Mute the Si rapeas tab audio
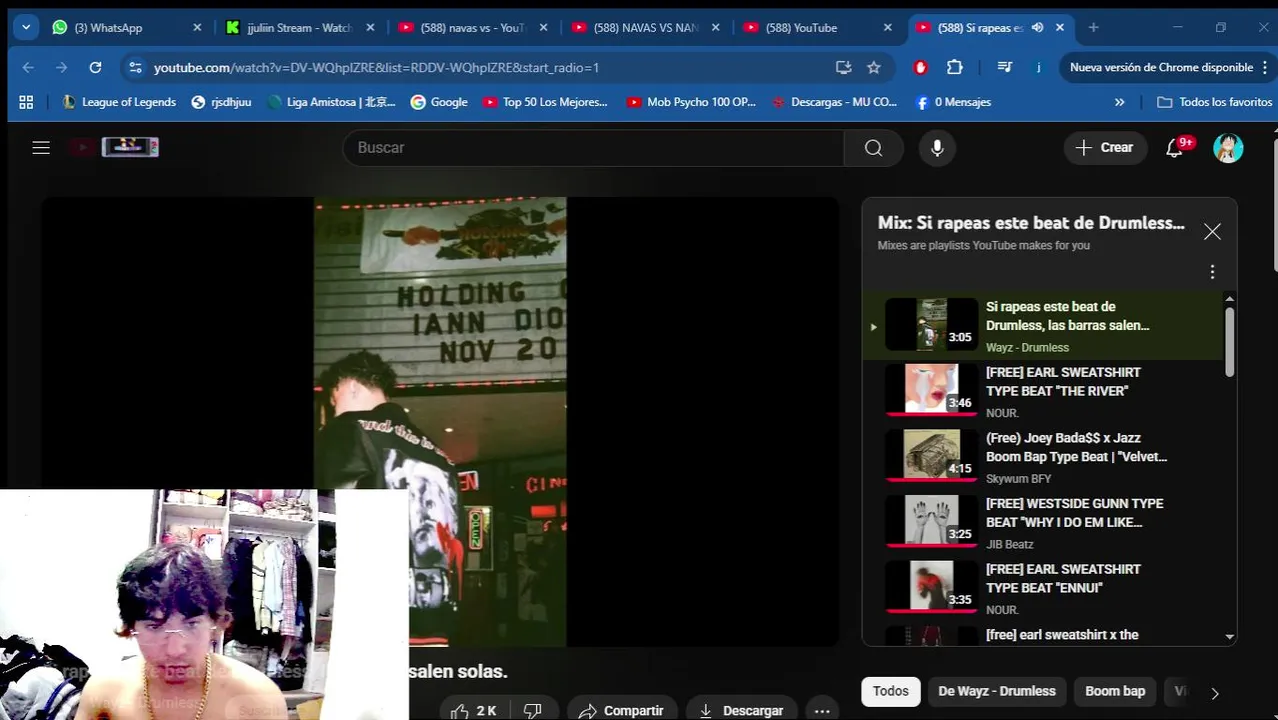This screenshot has height=720, width=1278. [x=1037, y=28]
